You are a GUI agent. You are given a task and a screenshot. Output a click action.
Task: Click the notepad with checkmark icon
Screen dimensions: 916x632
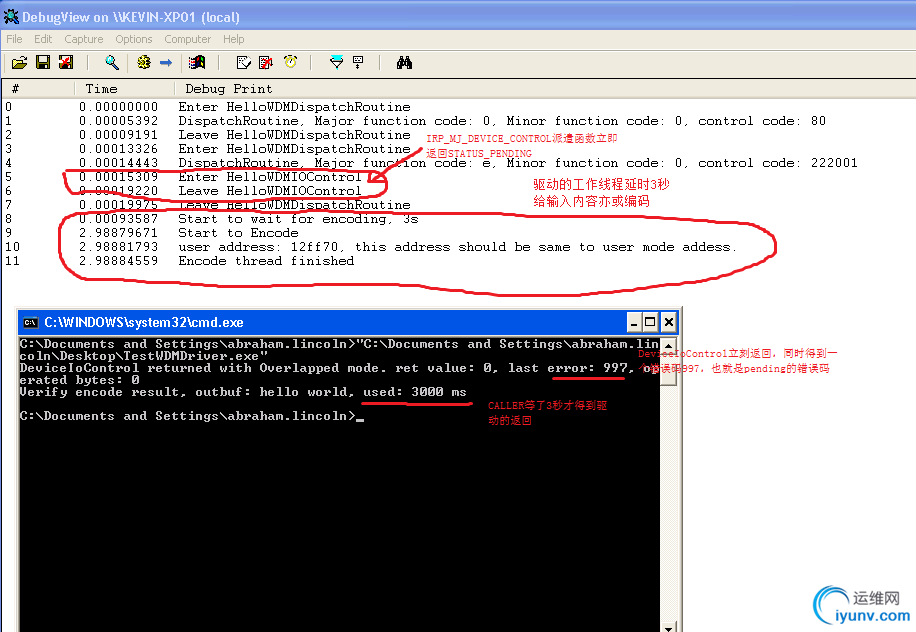tap(244, 62)
